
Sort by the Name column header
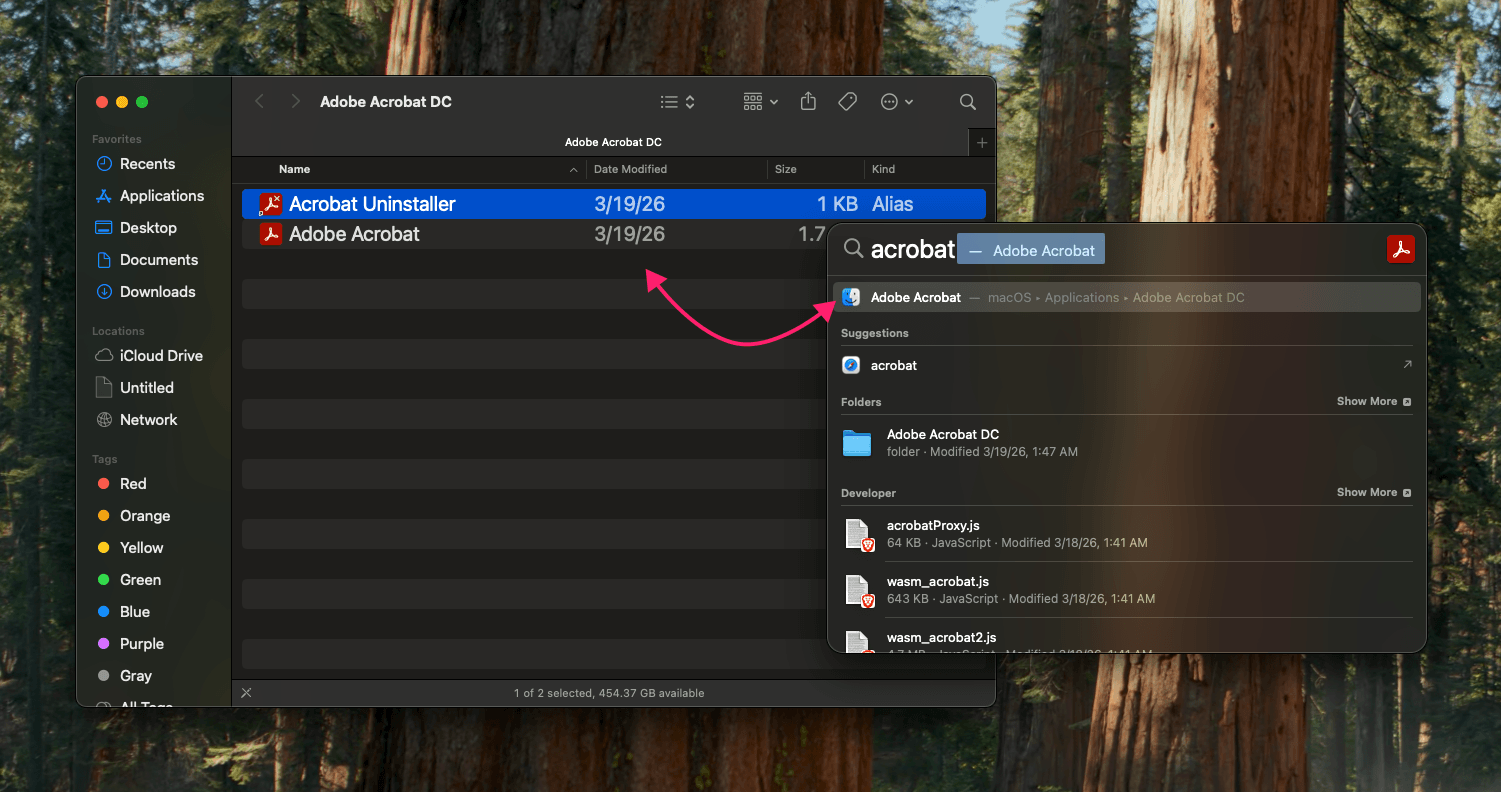click(294, 169)
